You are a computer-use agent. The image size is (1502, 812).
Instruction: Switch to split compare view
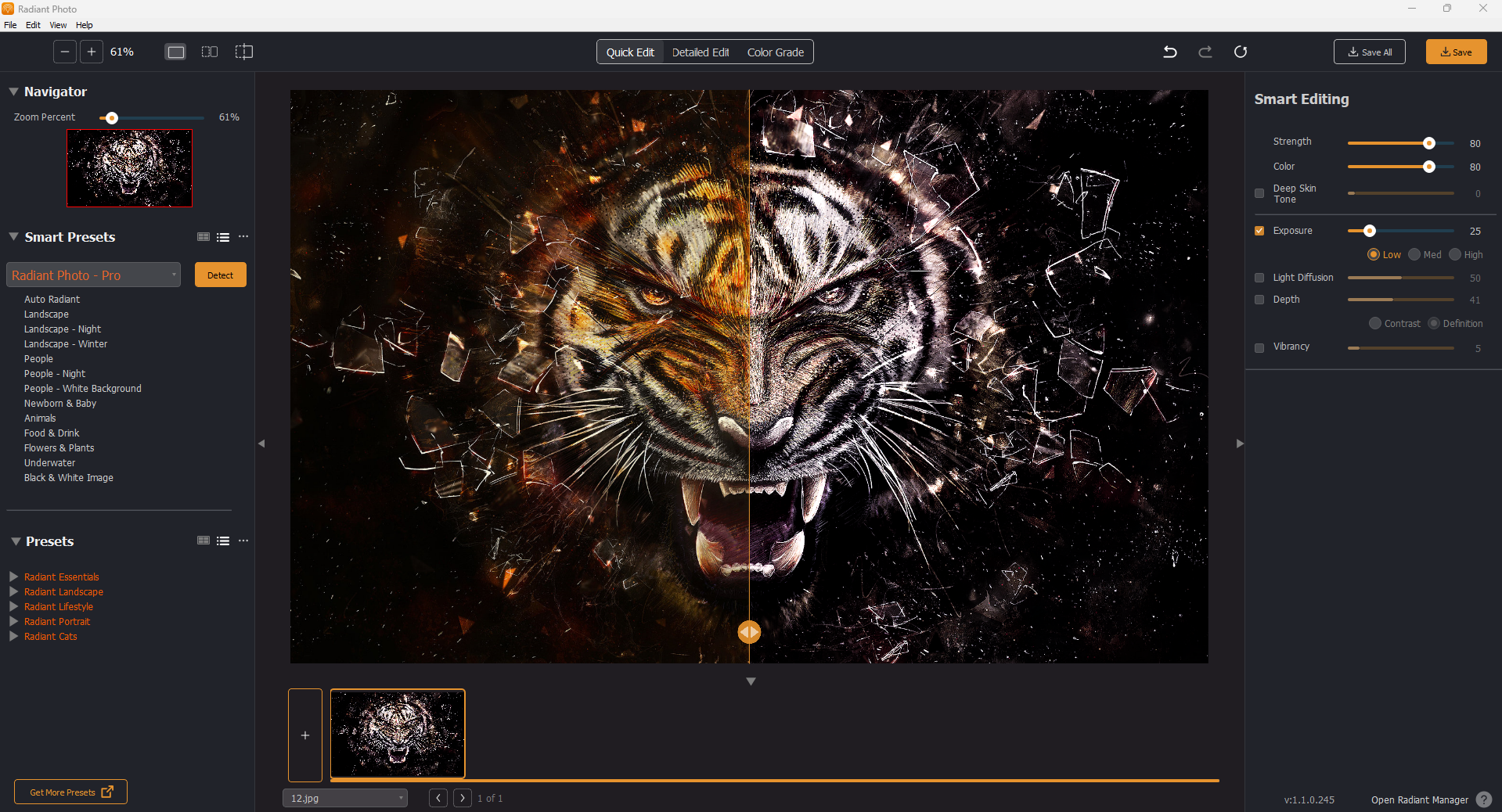pos(244,52)
